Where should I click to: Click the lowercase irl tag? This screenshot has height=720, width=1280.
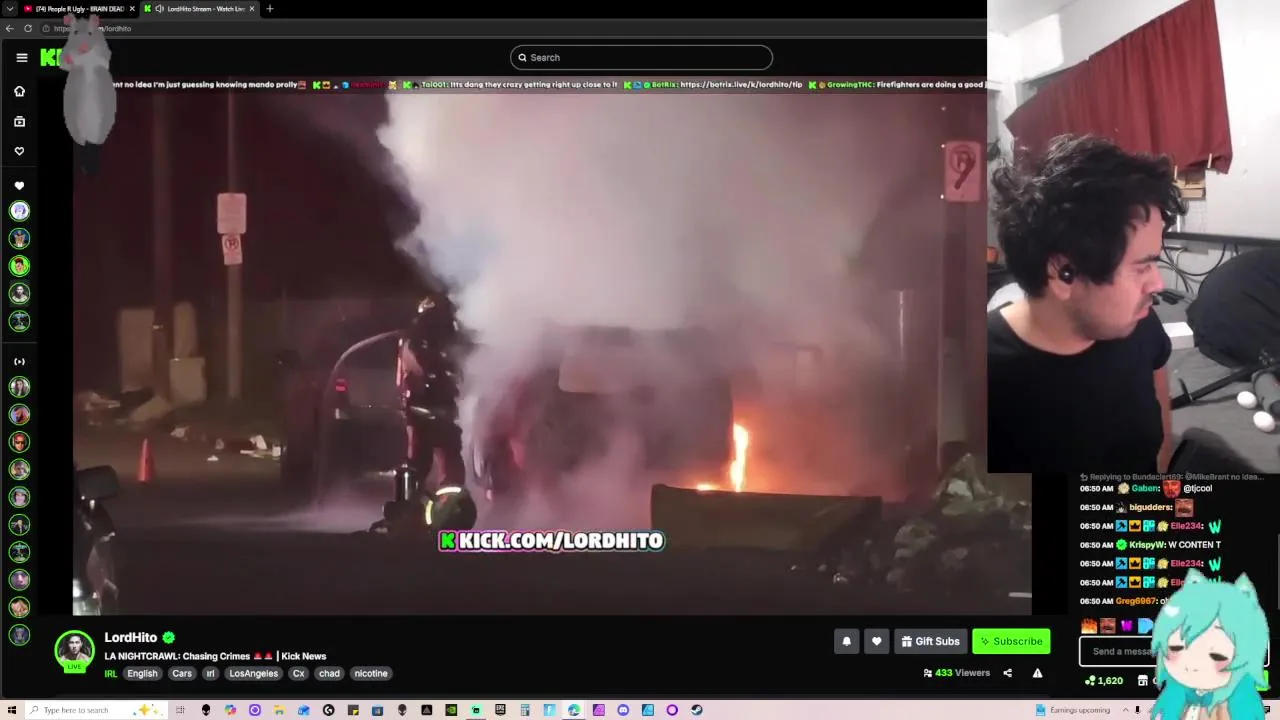pos(210,673)
